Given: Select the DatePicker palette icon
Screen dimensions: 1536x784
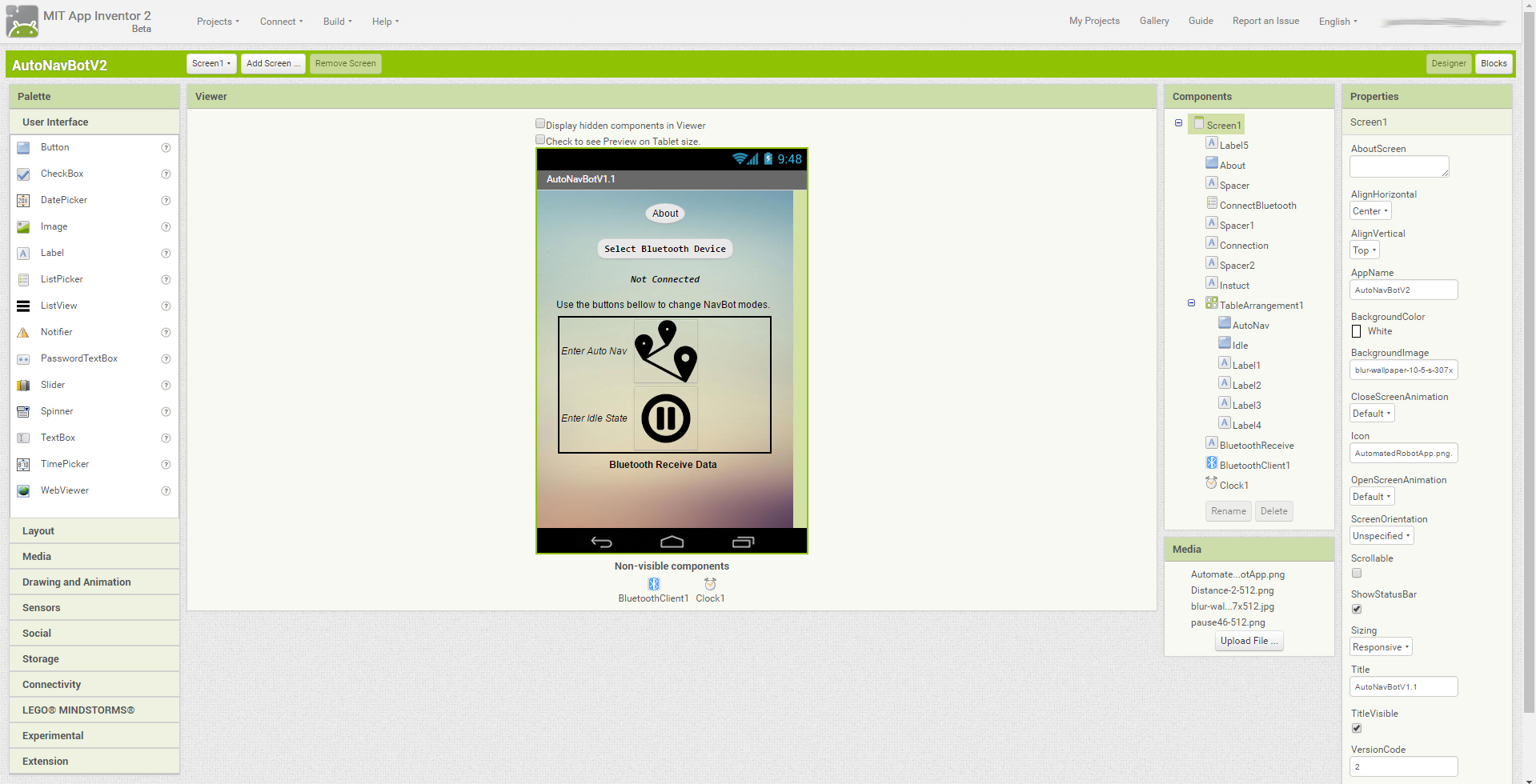Looking at the screenshot, I should click(23, 201).
